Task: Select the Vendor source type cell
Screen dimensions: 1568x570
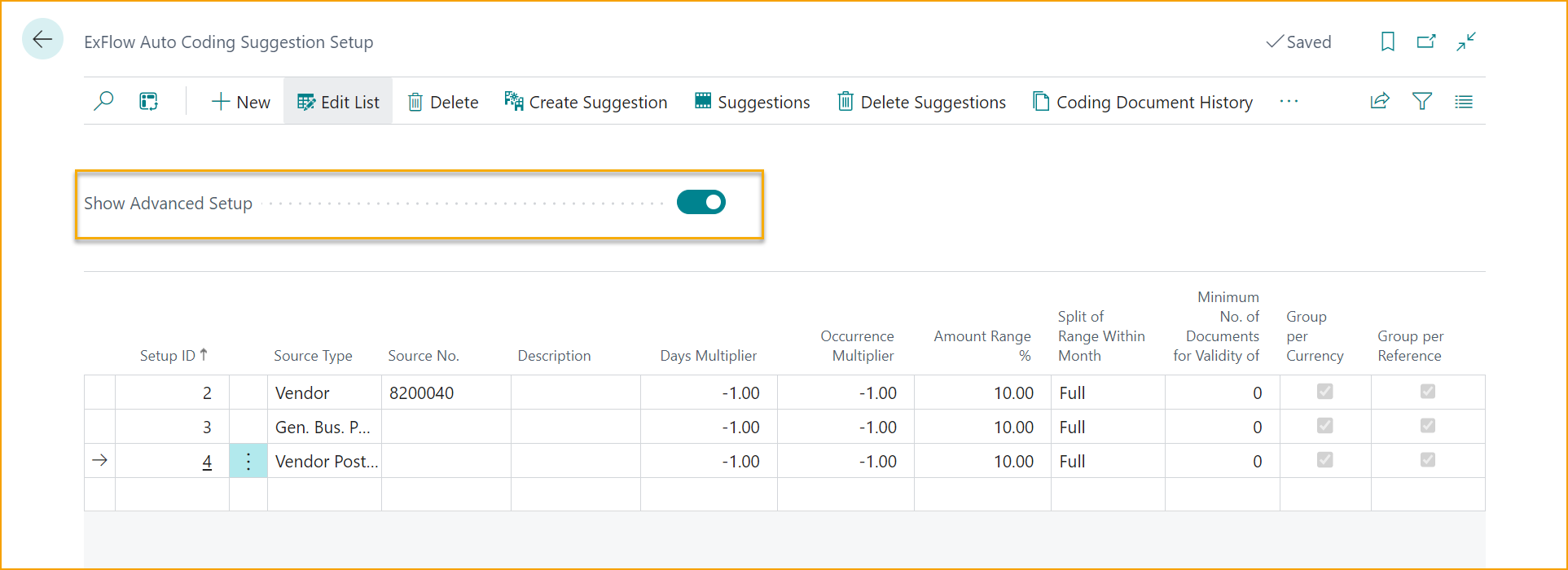Action: point(324,392)
